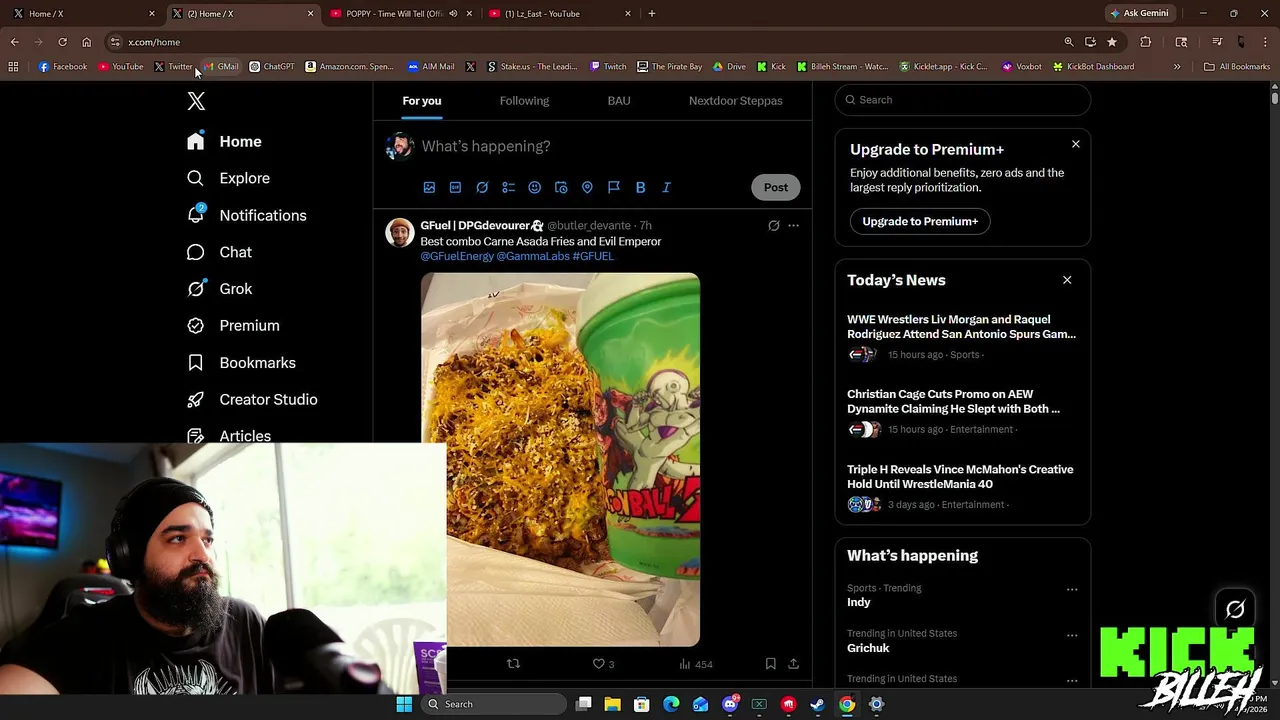Switch to the For you tab
Viewport: 1280px width, 720px height.
click(x=422, y=101)
